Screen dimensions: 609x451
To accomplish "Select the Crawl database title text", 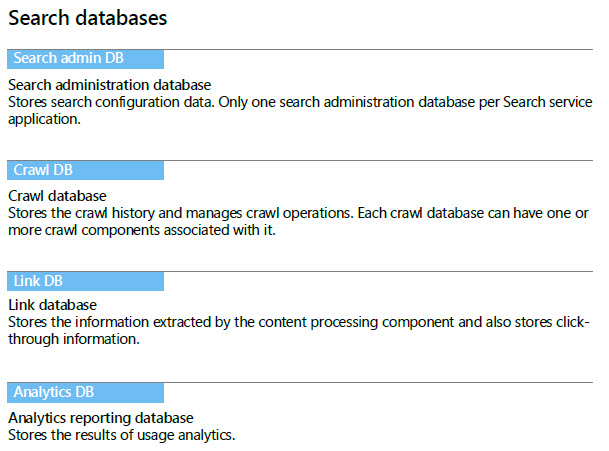I will (57, 196).
